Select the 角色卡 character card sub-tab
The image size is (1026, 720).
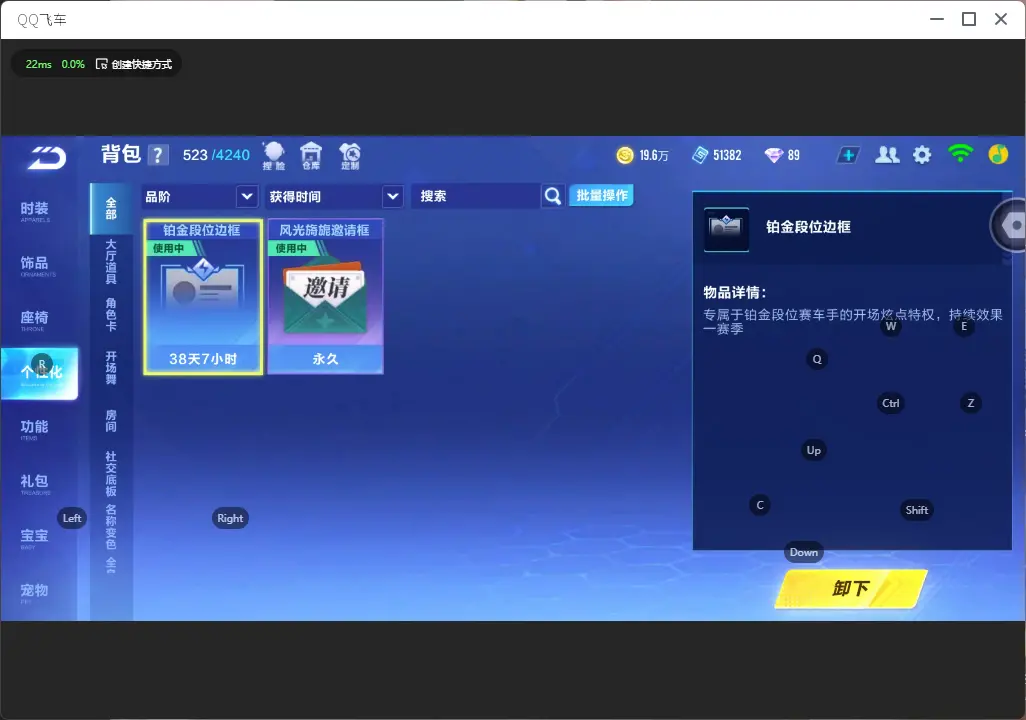tap(111, 315)
